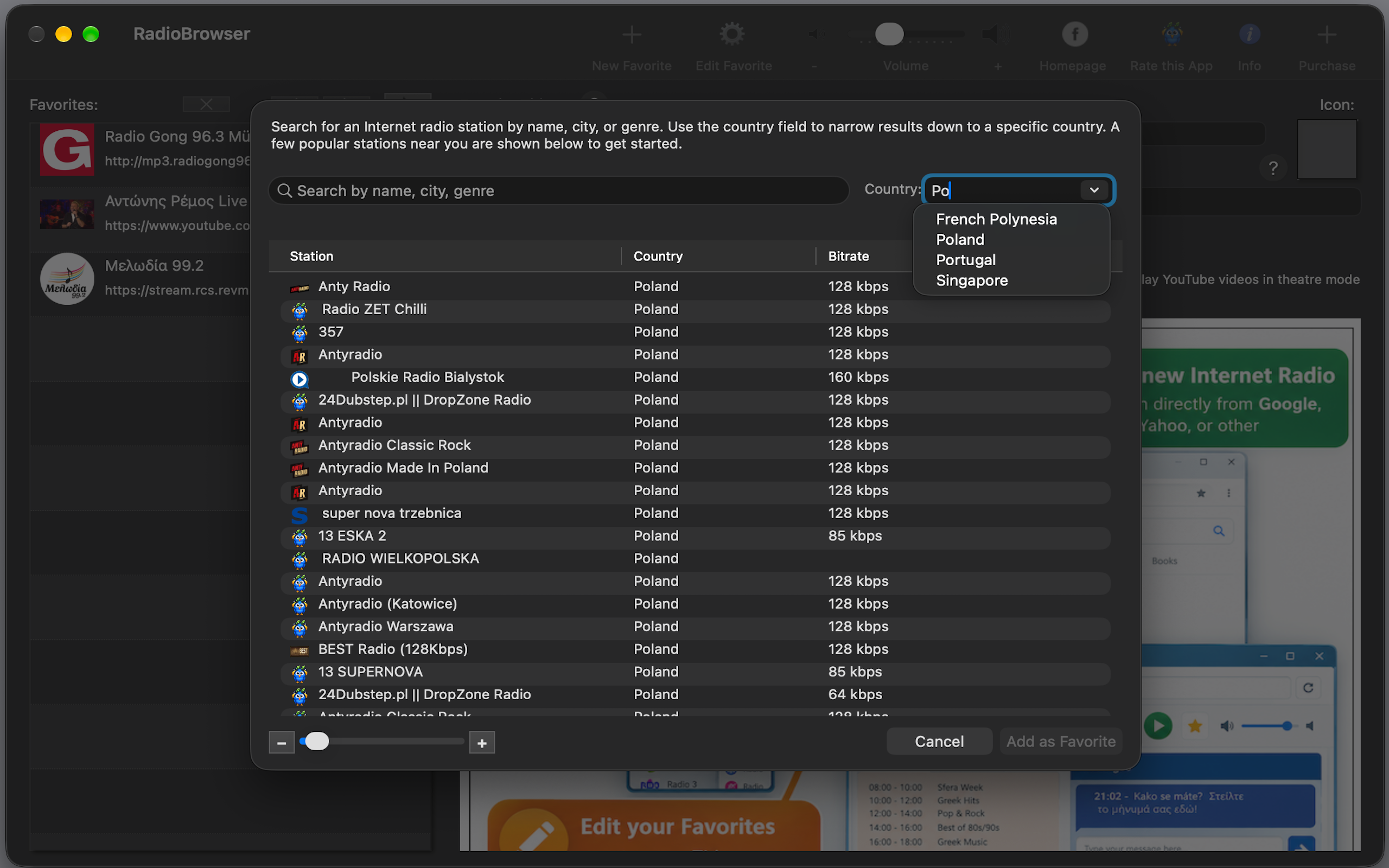This screenshot has height=868, width=1389.
Task: Click the New Favorite plus icon
Action: point(632,34)
